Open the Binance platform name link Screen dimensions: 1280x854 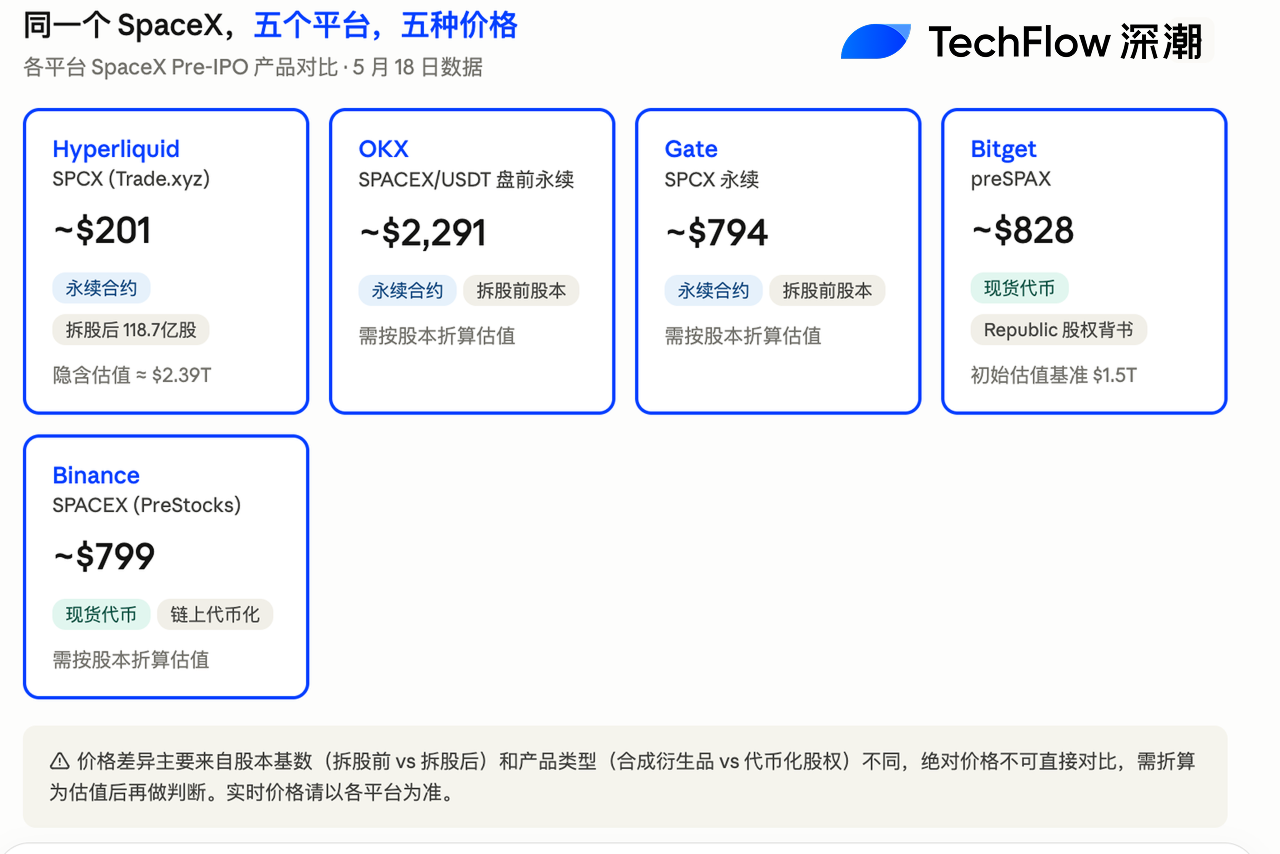96,475
